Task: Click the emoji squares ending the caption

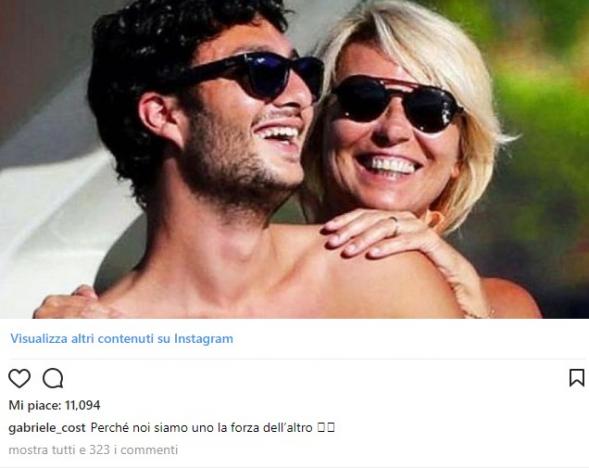Action: [x=326, y=427]
